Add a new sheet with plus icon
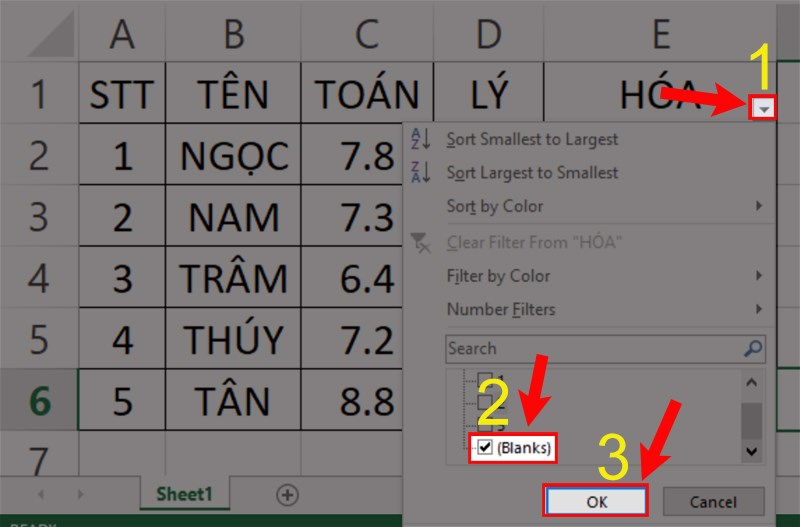This screenshot has height=527, width=800. tap(287, 495)
